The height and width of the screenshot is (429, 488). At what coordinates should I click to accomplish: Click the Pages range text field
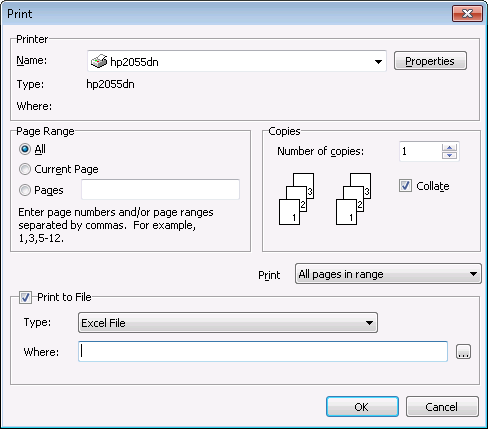[x=160, y=189]
